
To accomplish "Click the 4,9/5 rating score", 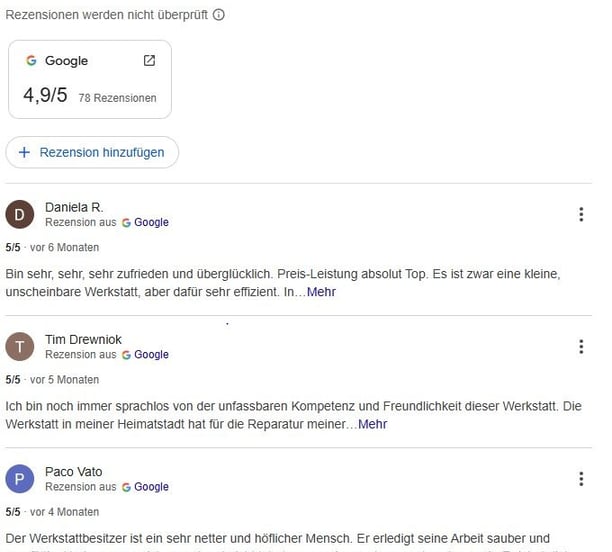I will point(44,96).
